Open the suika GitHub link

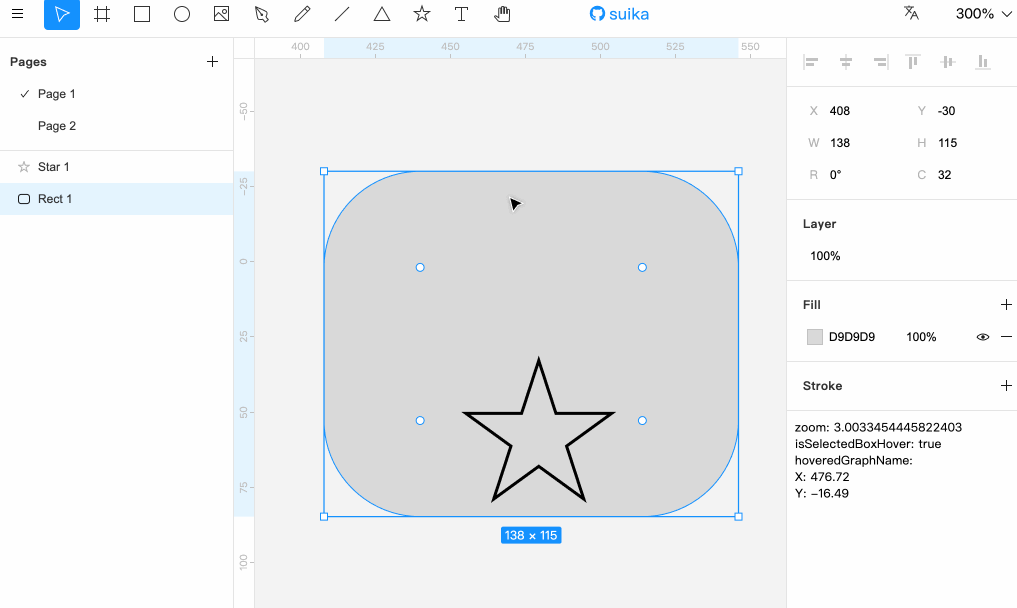click(619, 14)
